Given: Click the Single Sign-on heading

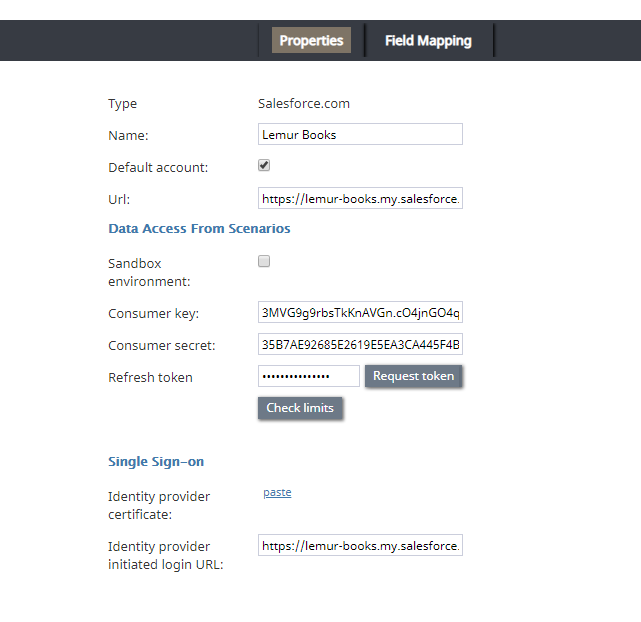Looking at the screenshot, I should [156, 461].
